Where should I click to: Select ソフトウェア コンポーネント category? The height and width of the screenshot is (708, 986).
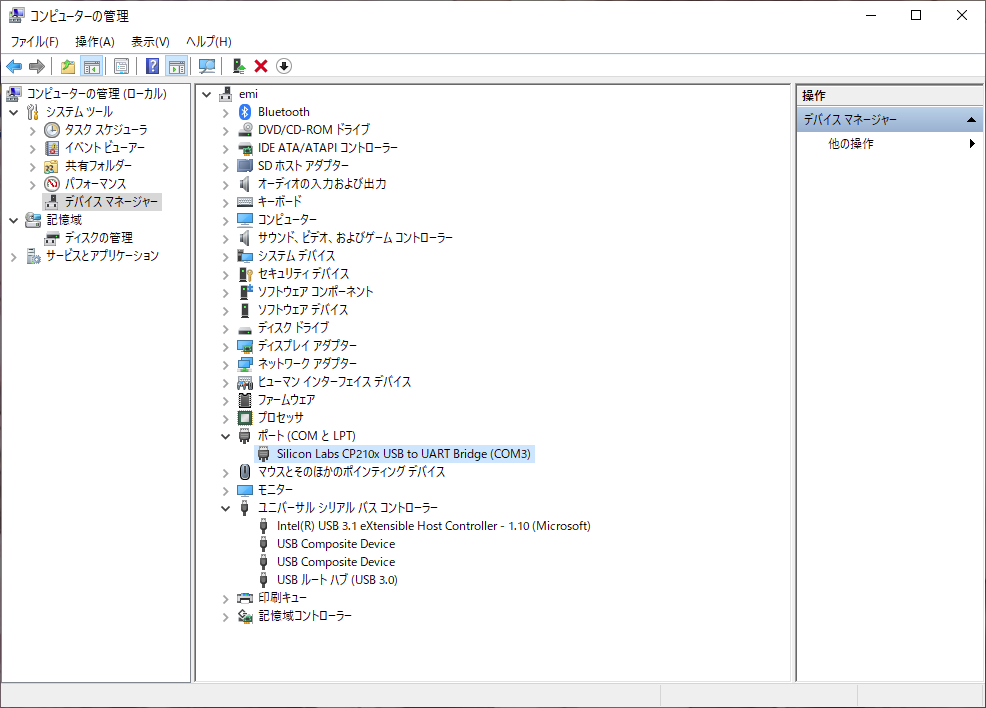315,292
